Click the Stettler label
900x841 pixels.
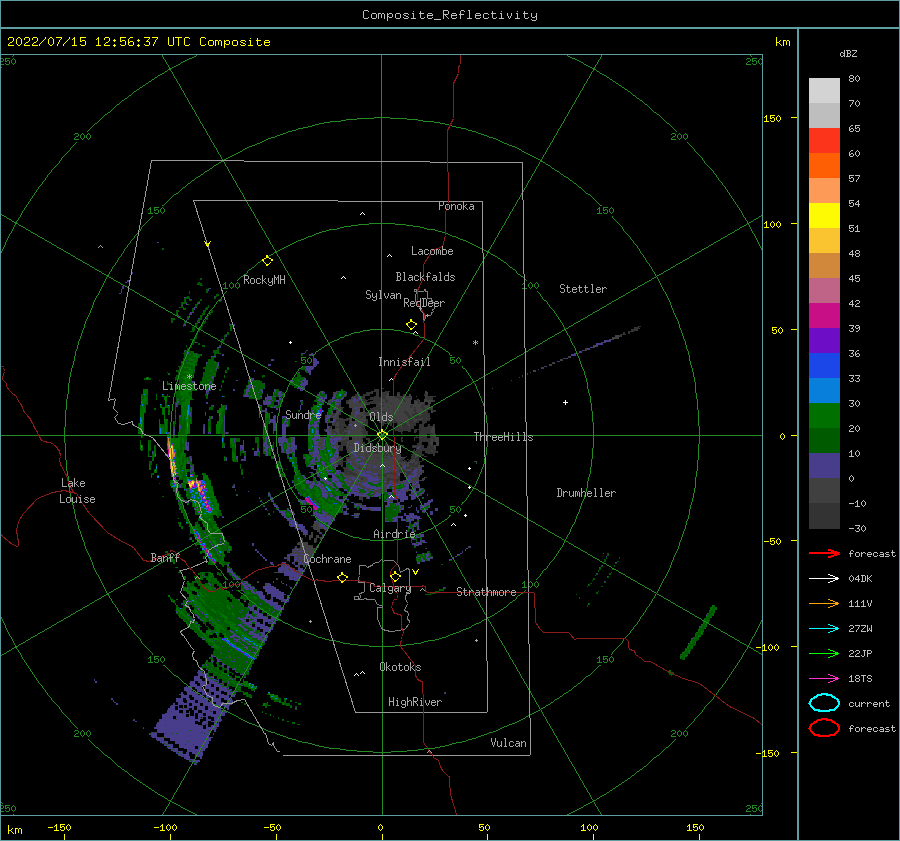[583, 289]
